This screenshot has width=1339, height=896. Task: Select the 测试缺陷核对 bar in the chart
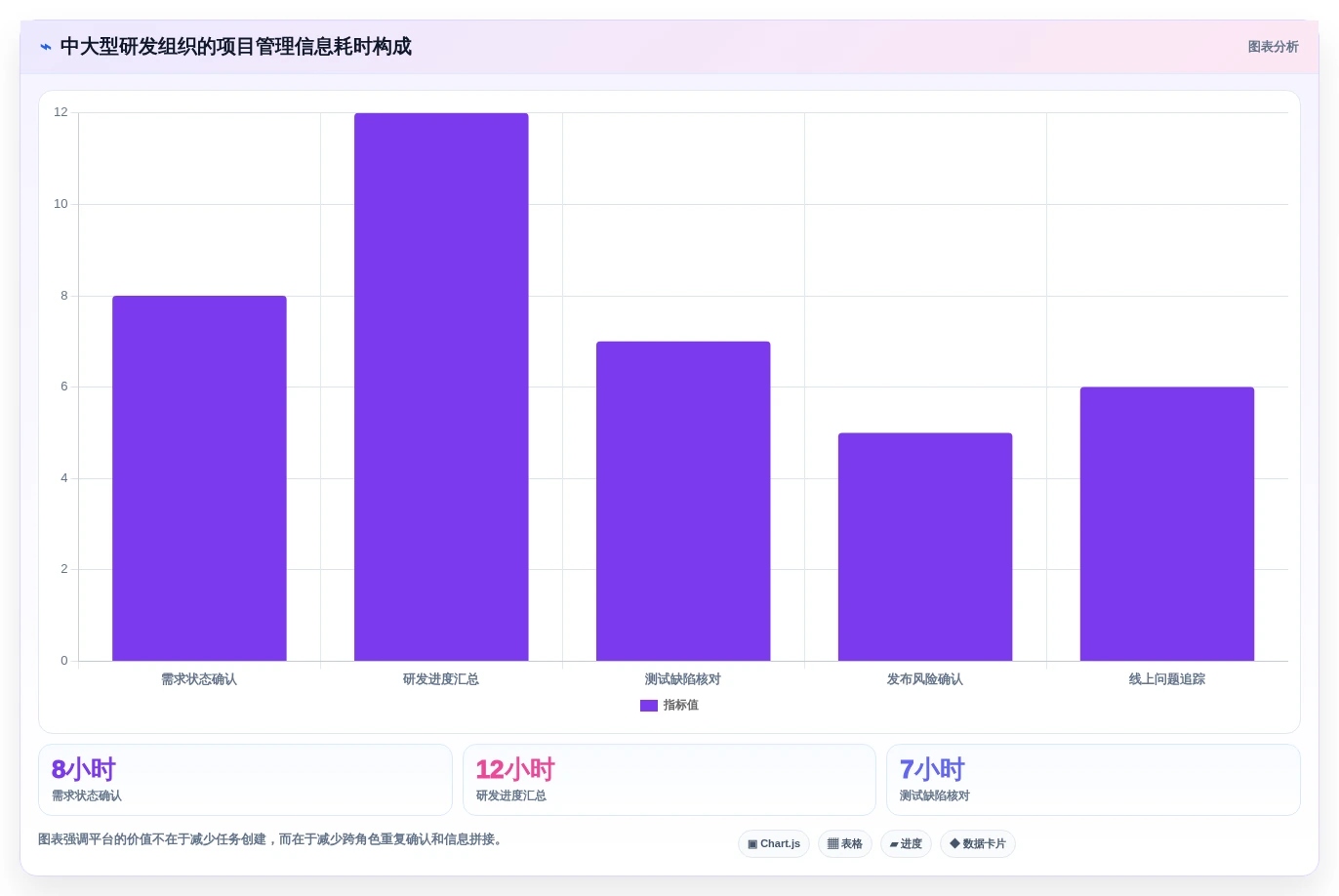point(683,501)
